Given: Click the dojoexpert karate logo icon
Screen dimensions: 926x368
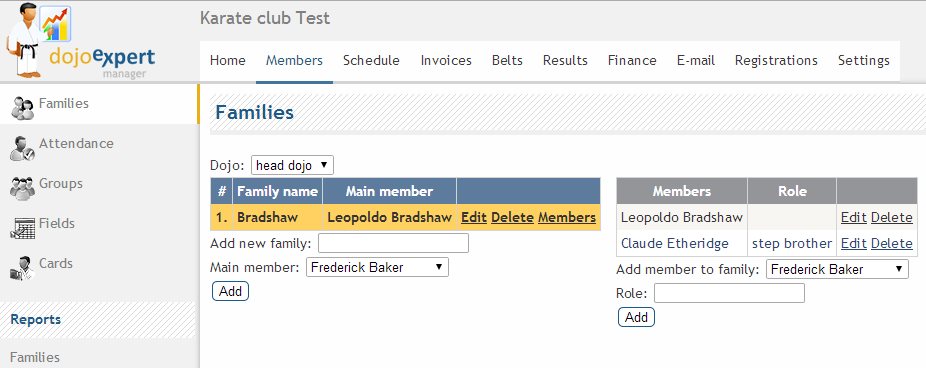Looking at the screenshot, I should coord(38,40).
